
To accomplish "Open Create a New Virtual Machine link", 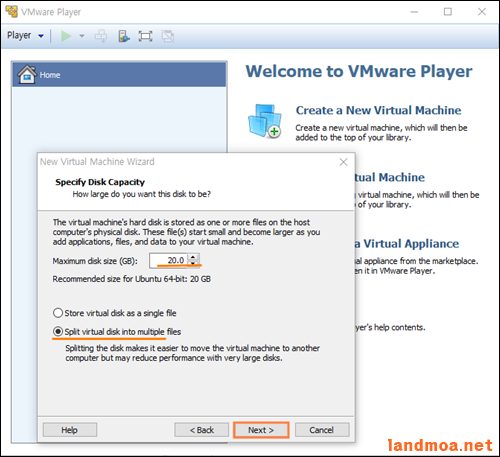I will pos(378,110).
